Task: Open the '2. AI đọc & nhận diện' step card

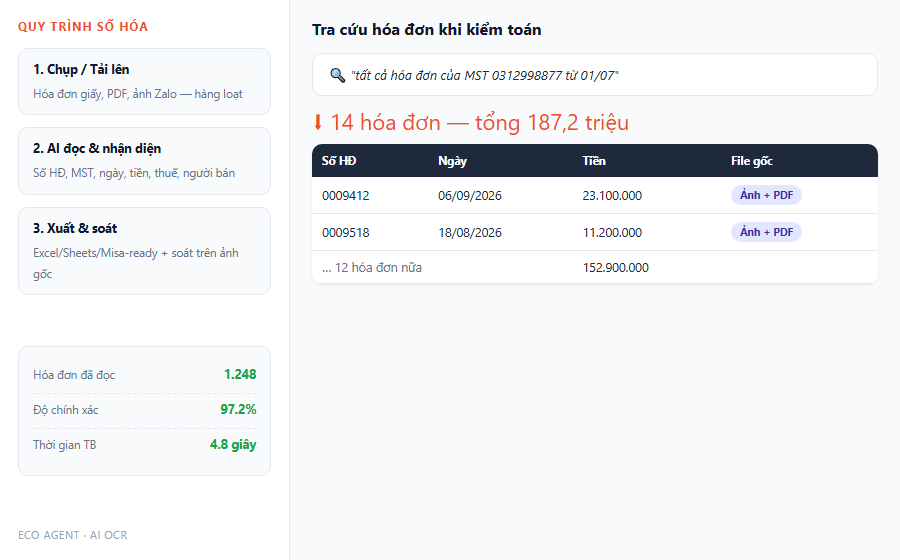Action: 145,161
